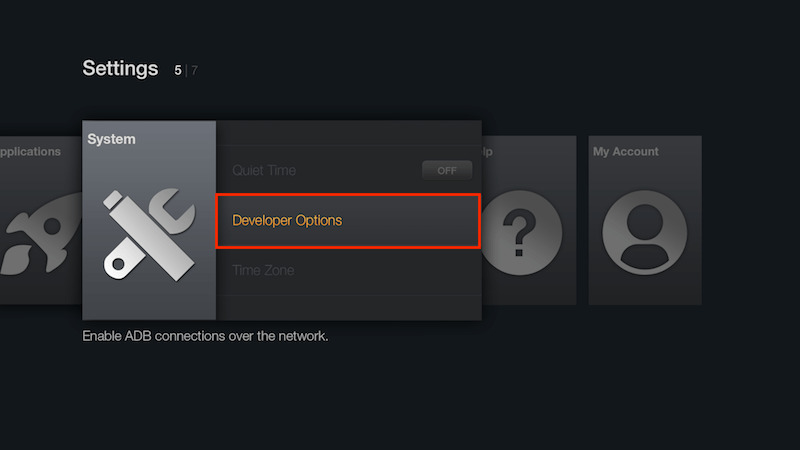This screenshot has height=450, width=800.
Task: Click the My Account tile label
Action: [x=626, y=152]
